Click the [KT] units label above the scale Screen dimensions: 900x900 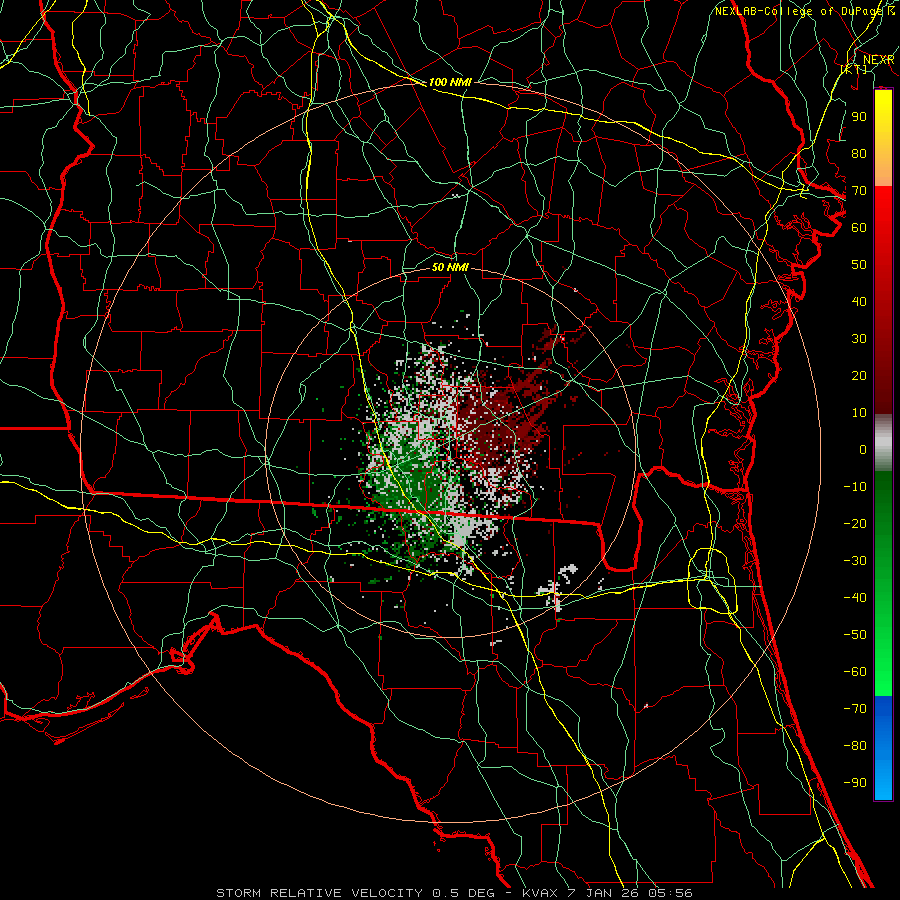pos(854,69)
